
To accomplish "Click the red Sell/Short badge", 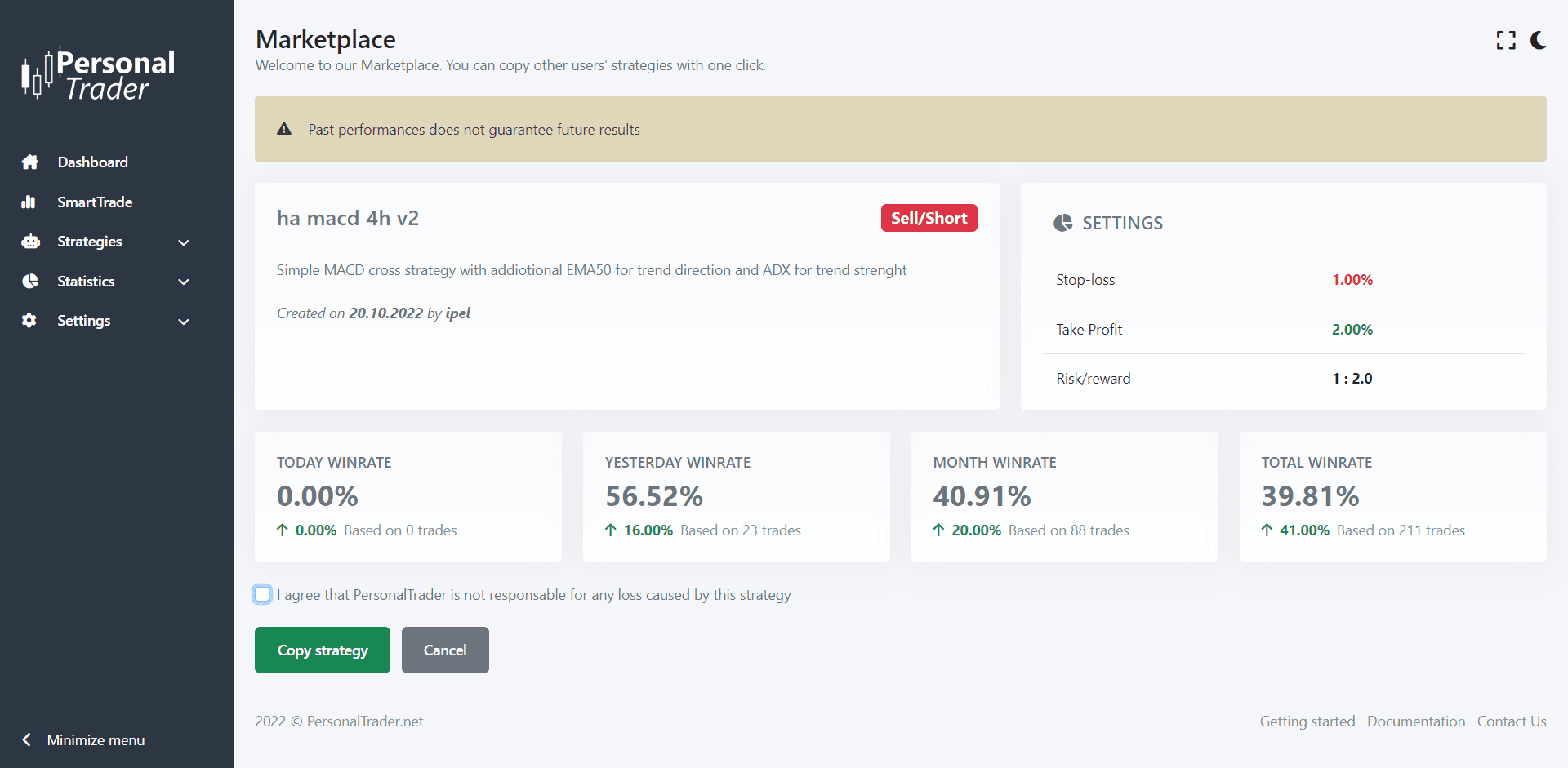I will [929, 218].
